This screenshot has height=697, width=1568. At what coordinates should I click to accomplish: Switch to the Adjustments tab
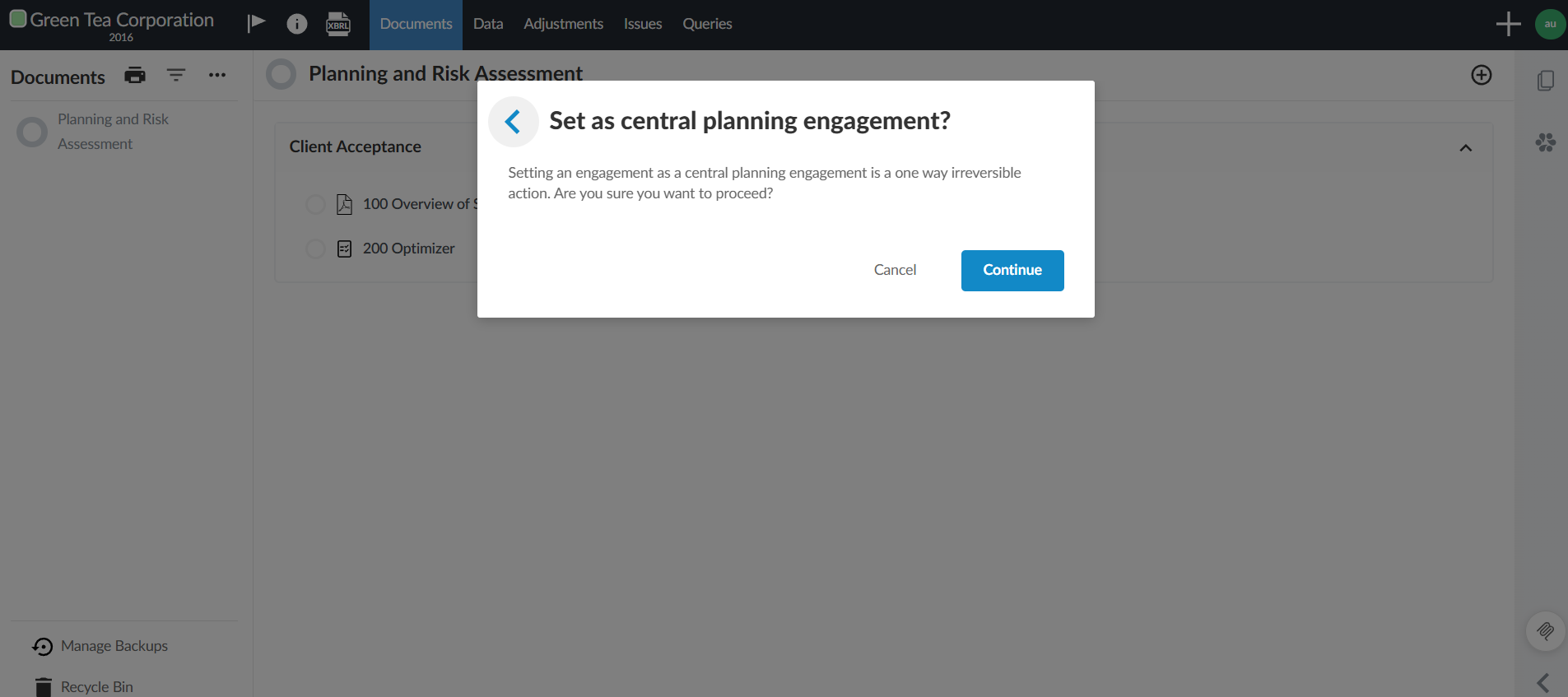click(x=563, y=23)
